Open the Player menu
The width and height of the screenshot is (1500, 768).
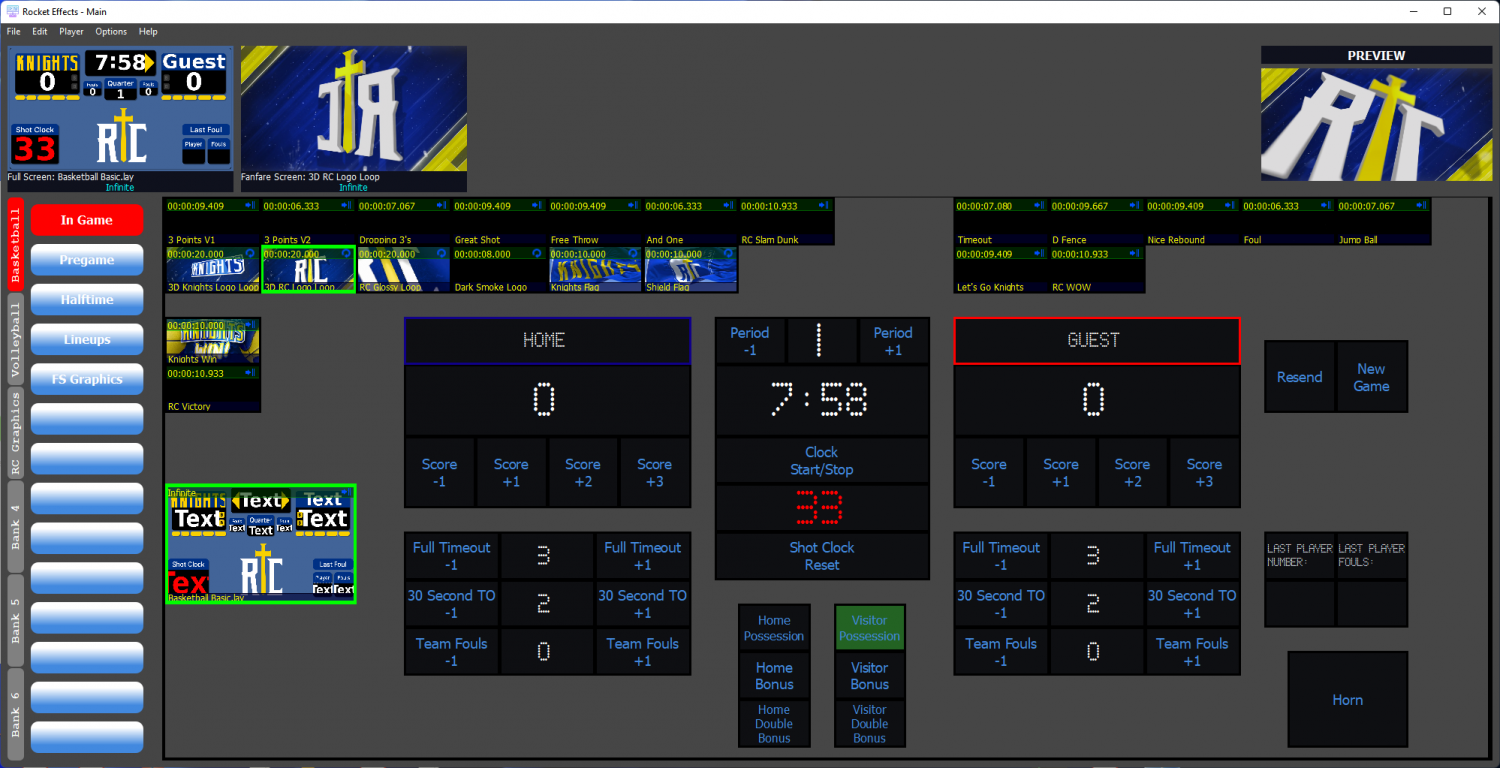71,31
